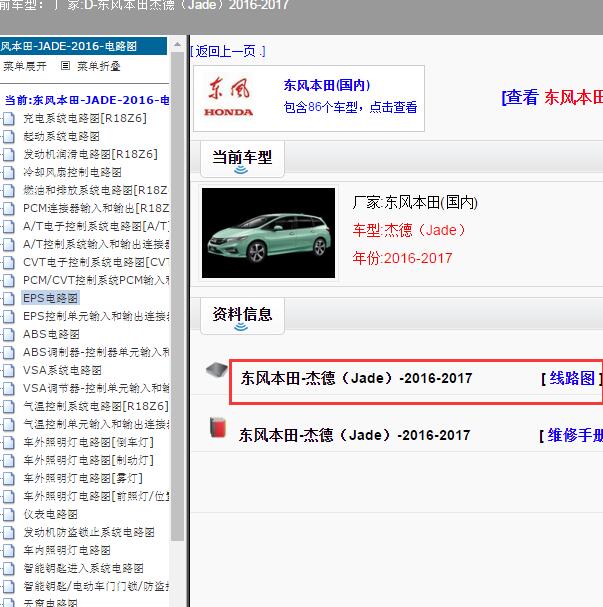Click the document icon beside 智能钥匙进入系统电路图
The height and width of the screenshot is (607, 603).
9,569
